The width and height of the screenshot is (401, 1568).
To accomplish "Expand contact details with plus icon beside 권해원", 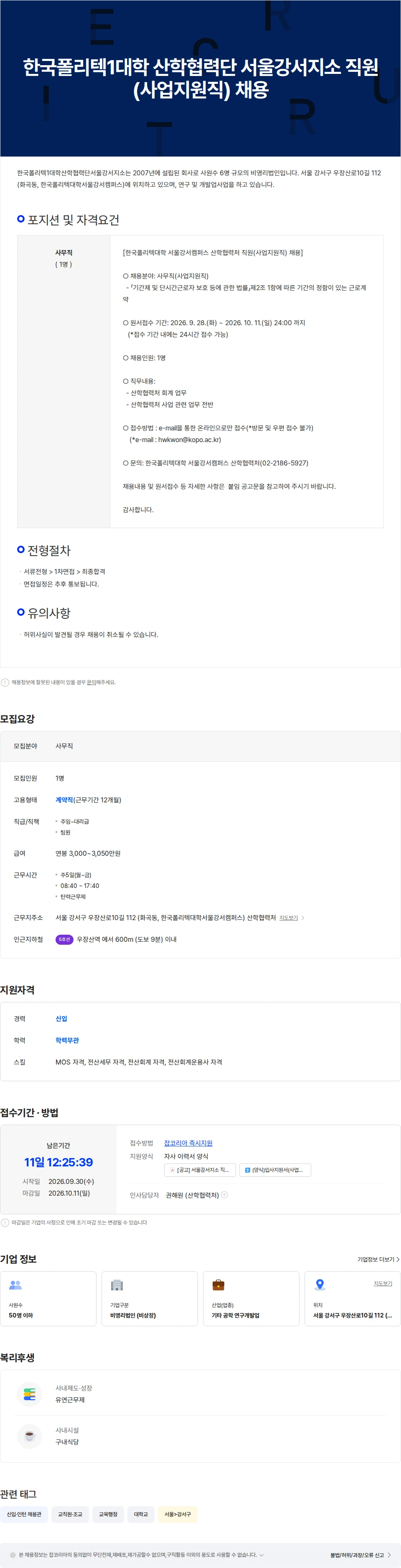I will point(224,1195).
